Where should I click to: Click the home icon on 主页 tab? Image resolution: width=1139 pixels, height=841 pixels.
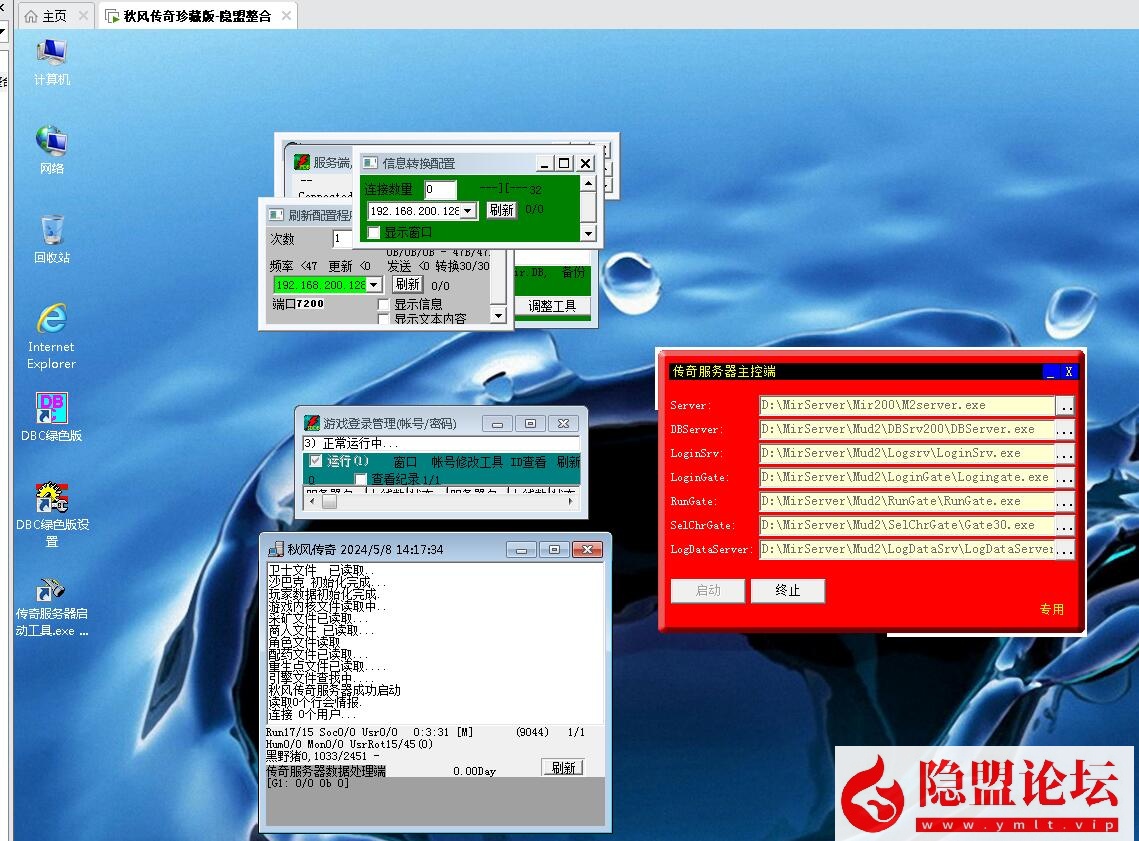31,16
